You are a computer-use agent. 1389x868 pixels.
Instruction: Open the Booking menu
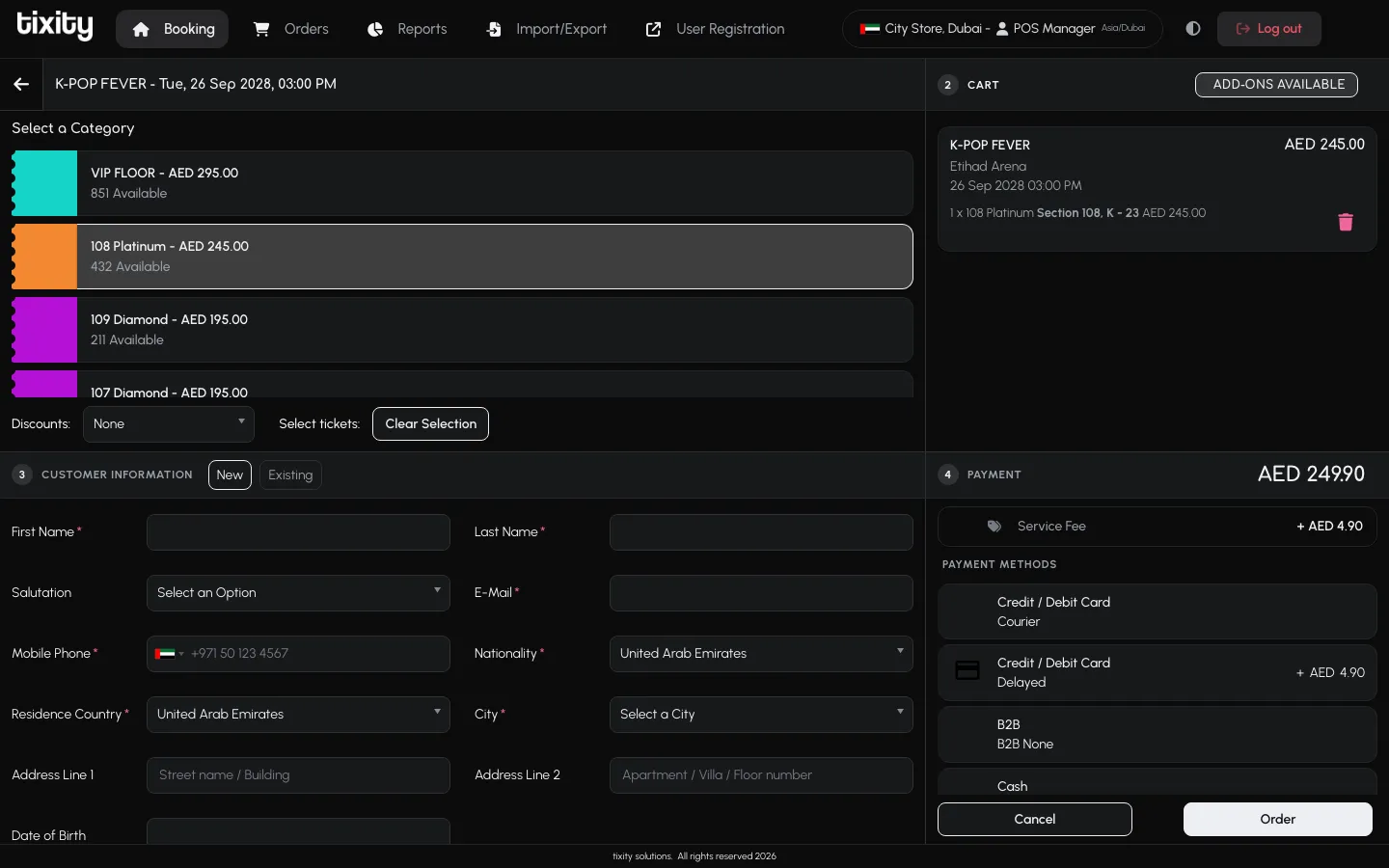173,29
